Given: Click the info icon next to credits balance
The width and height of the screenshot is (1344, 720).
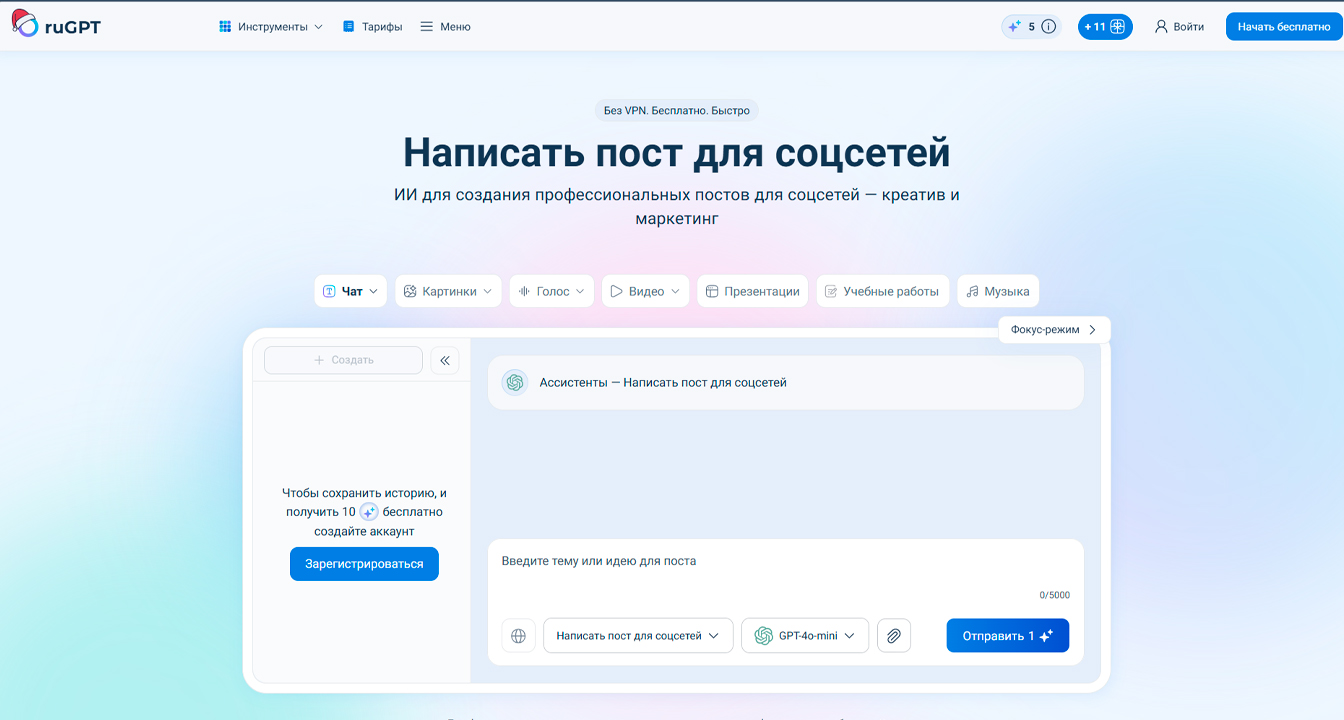Looking at the screenshot, I should (x=1047, y=27).
